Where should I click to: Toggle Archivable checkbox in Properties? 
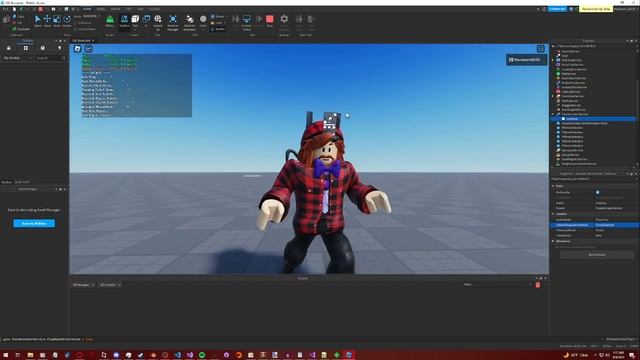598,192
